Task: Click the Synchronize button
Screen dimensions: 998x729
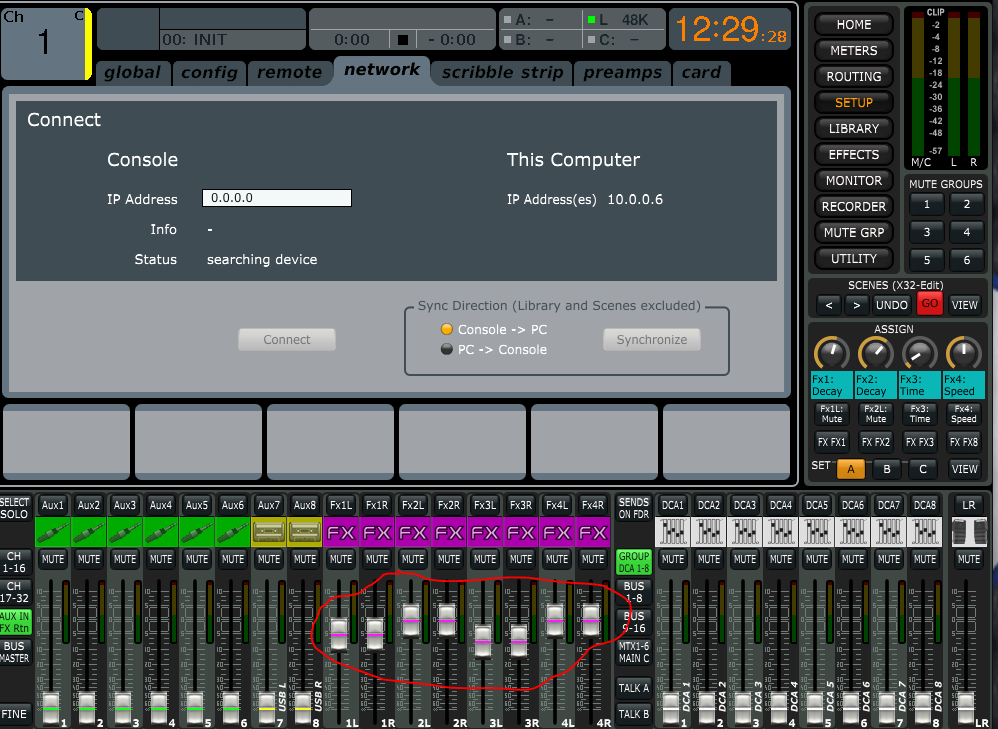Action: pos(652,339)
